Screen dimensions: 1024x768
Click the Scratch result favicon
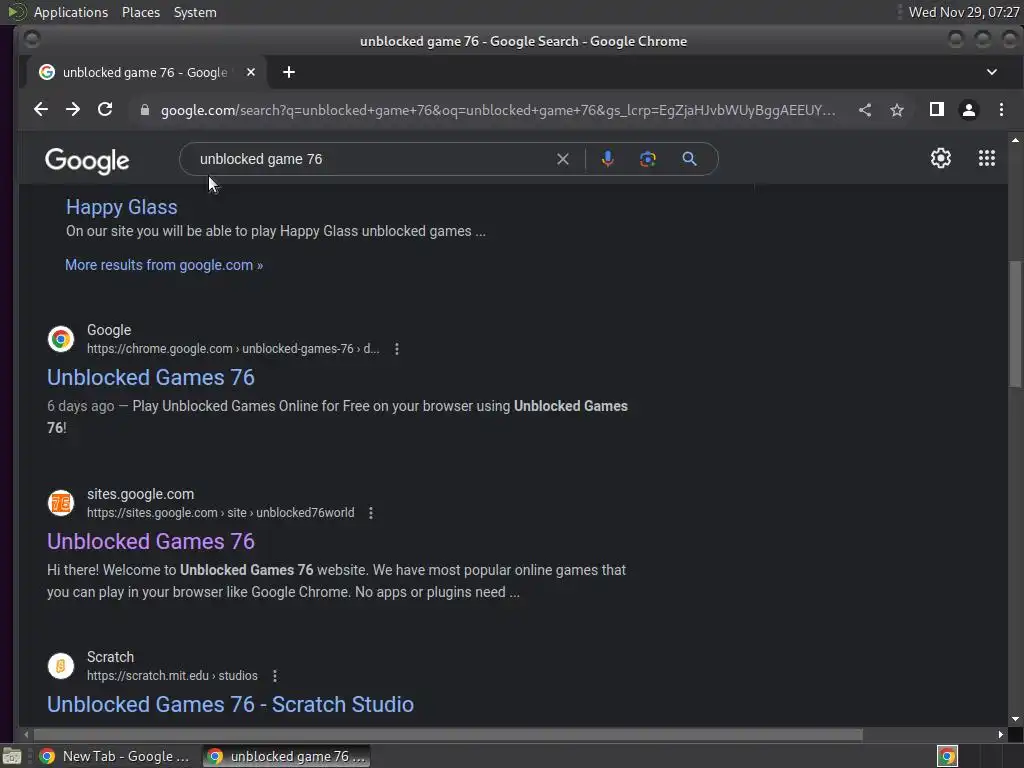click(61, 666)
